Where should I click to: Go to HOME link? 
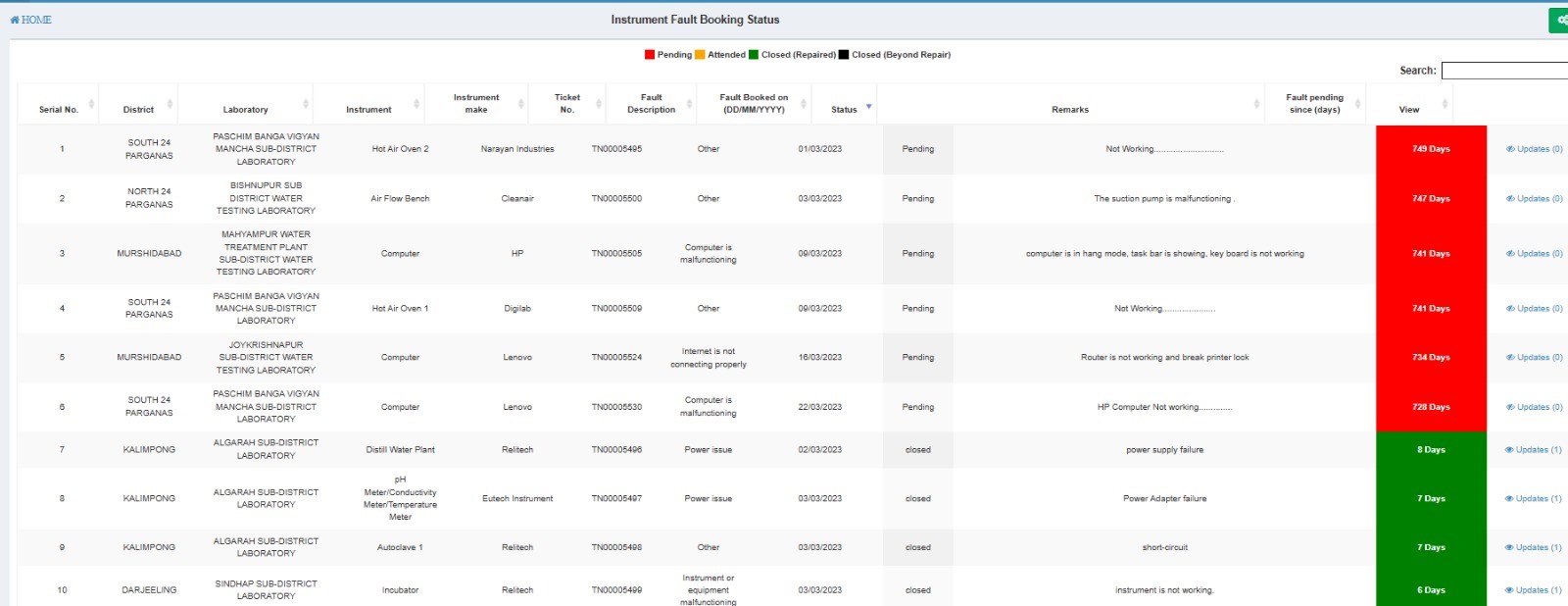coord(30,20)
